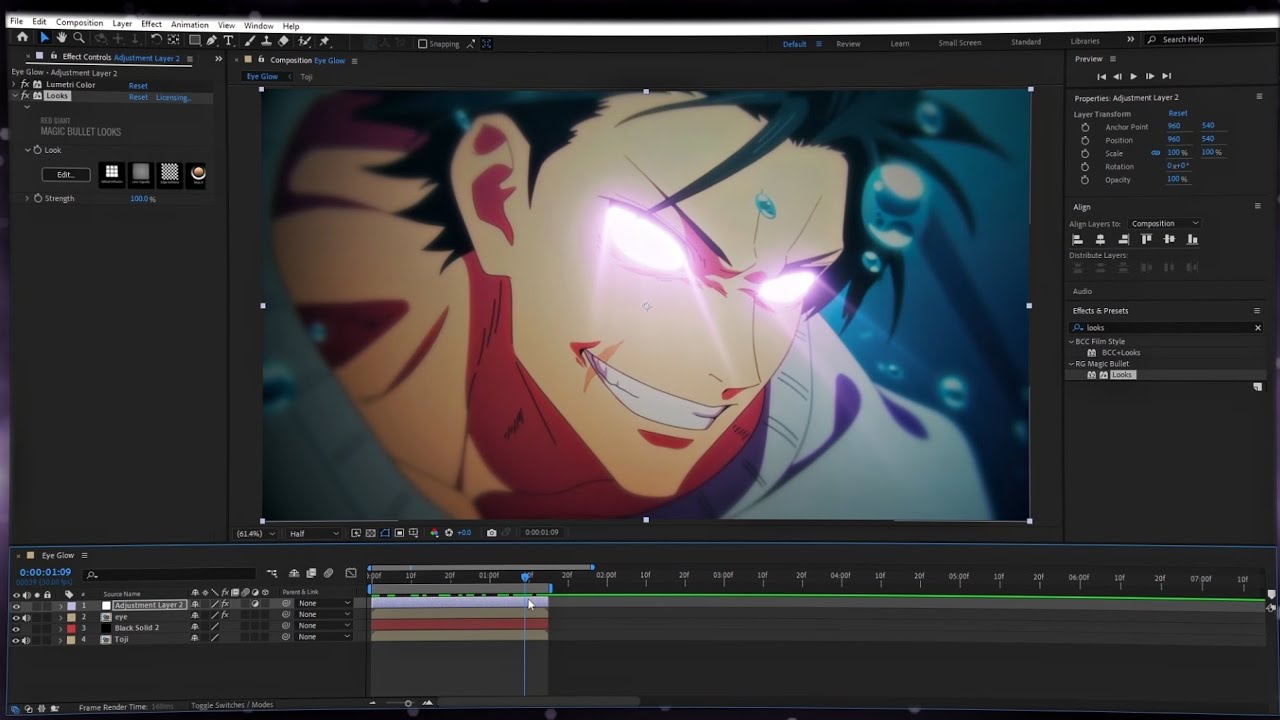1280x720 pixels.
Task: Select the Rectangle shape tool
Action: pyautogui.click(x=195, y=41)
